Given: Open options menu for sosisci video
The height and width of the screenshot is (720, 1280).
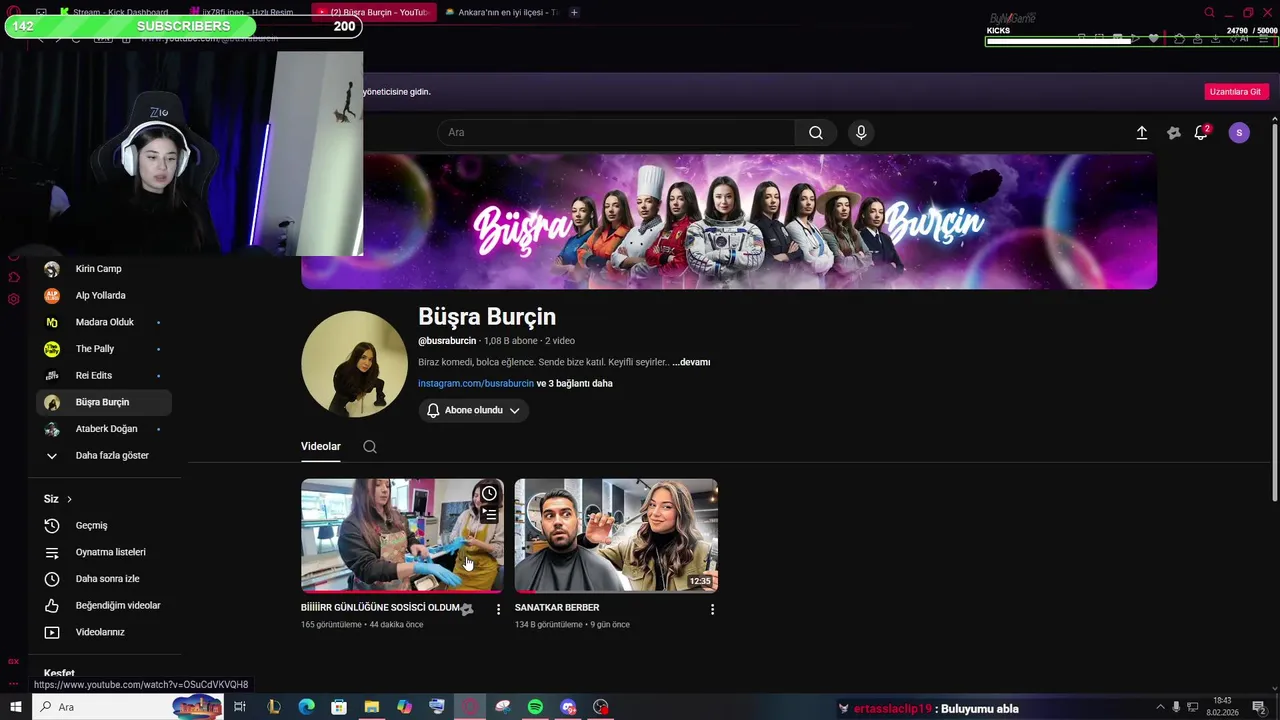Looking at the screenshot, I should pos(498,609).
